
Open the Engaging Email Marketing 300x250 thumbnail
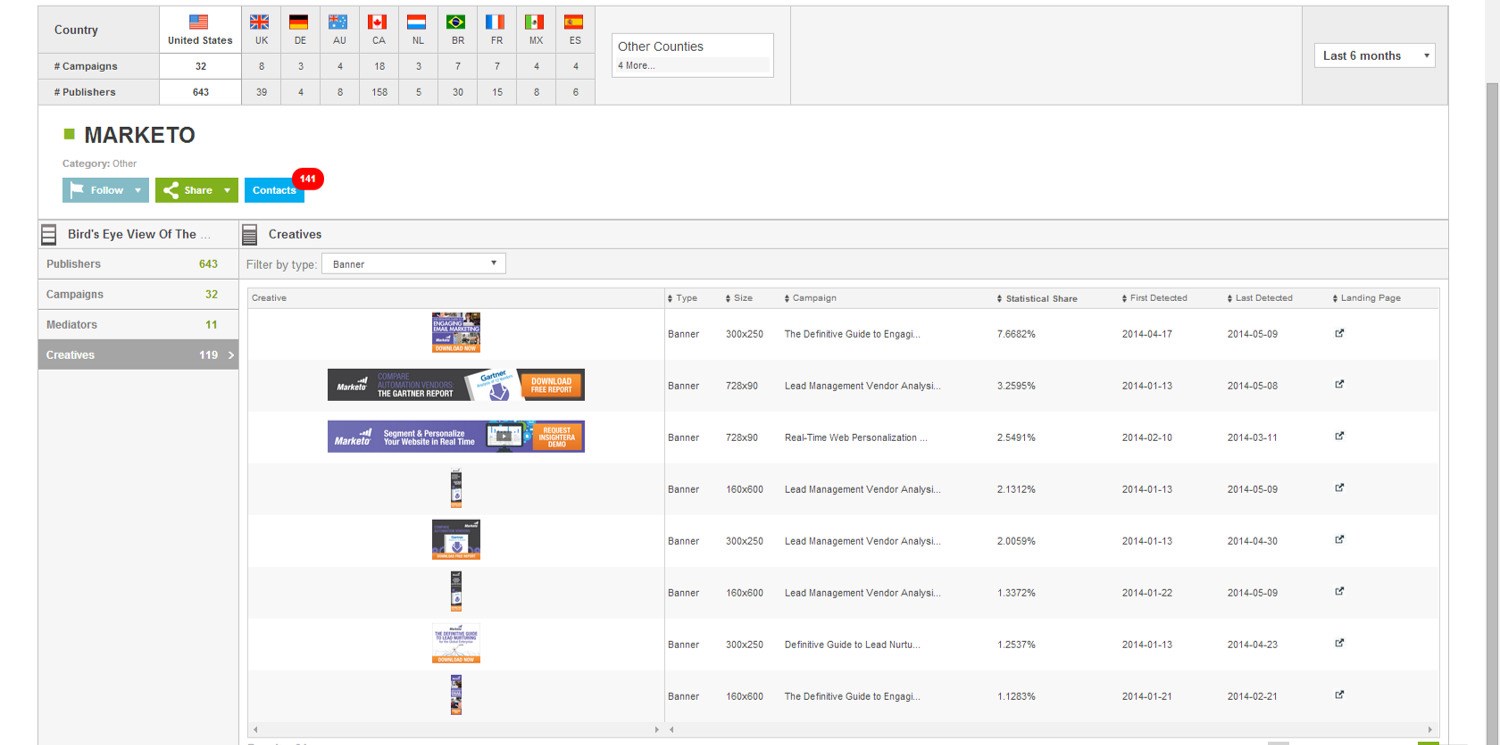pos(456,332)
